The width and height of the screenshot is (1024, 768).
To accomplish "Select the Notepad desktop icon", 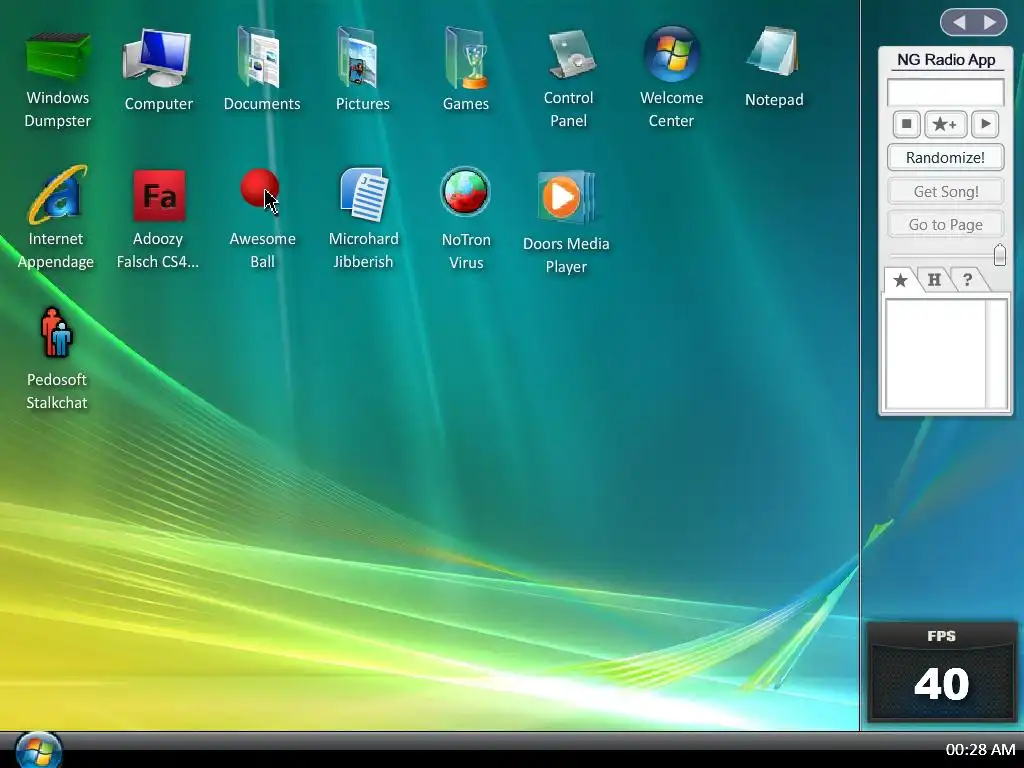I will (774, 52).
